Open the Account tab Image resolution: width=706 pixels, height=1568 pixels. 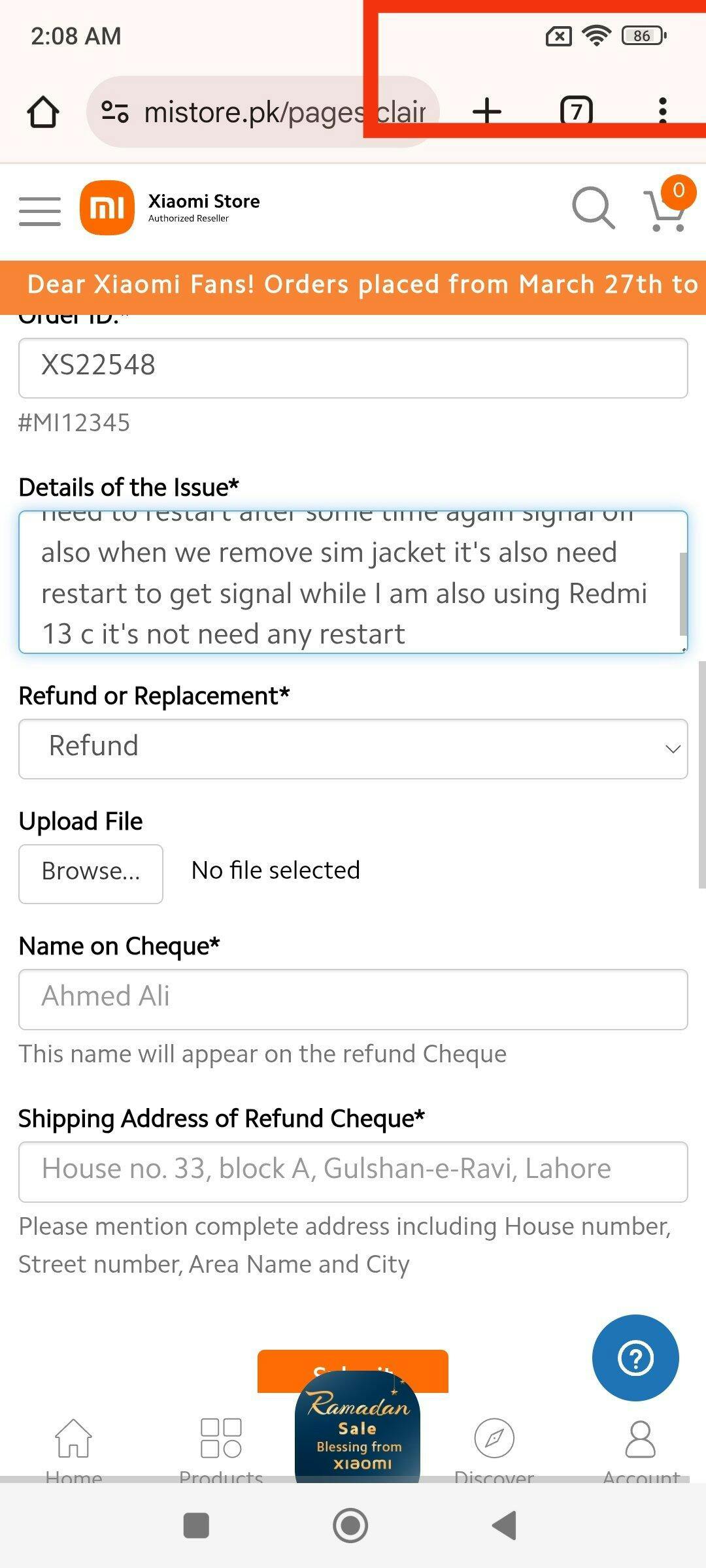coord(641,1446)
